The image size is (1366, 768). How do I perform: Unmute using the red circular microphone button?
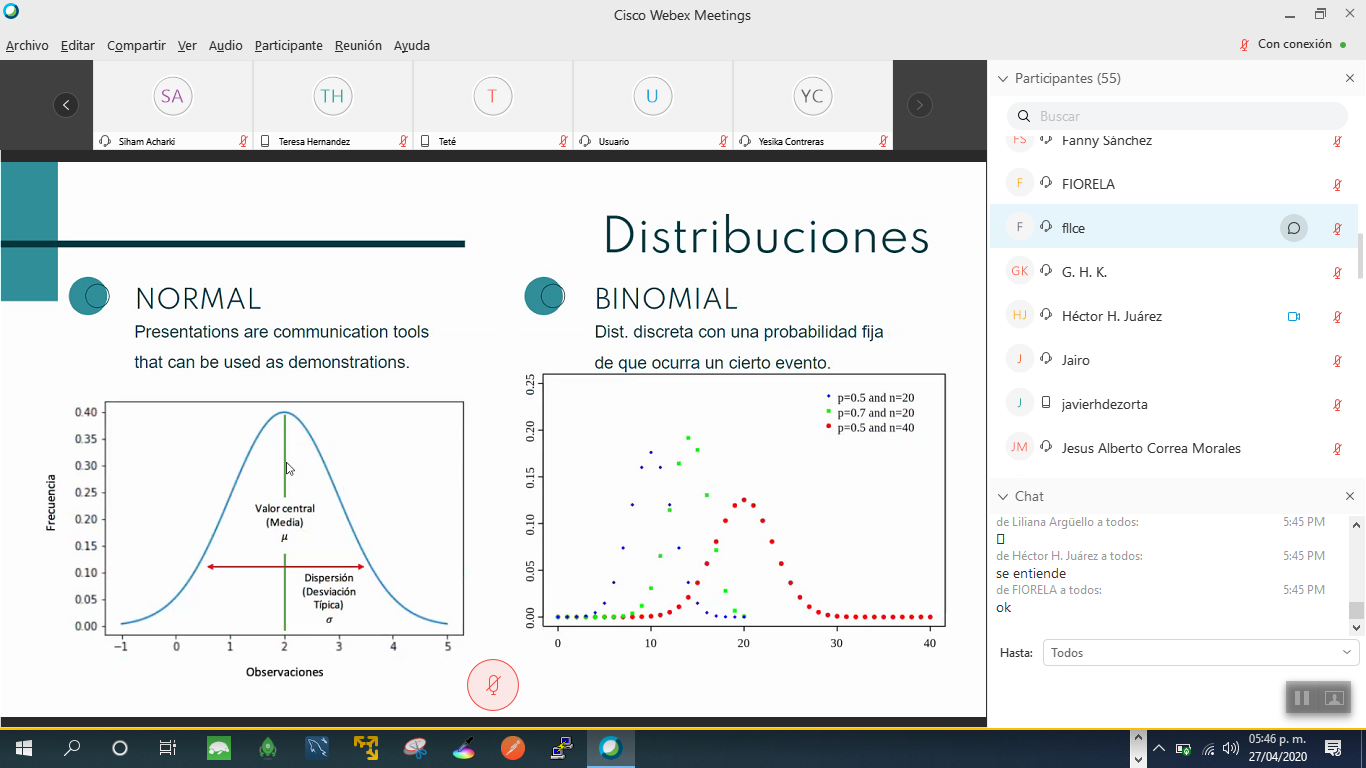coord(493,685)
